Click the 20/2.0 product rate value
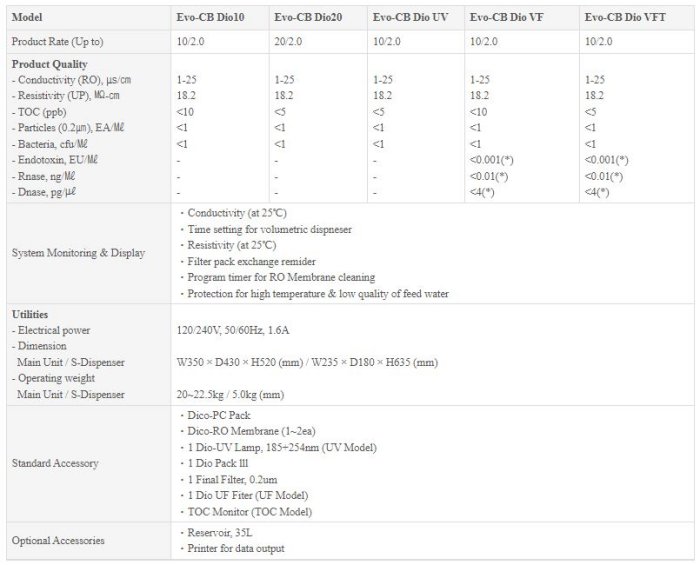 [288, 41]
